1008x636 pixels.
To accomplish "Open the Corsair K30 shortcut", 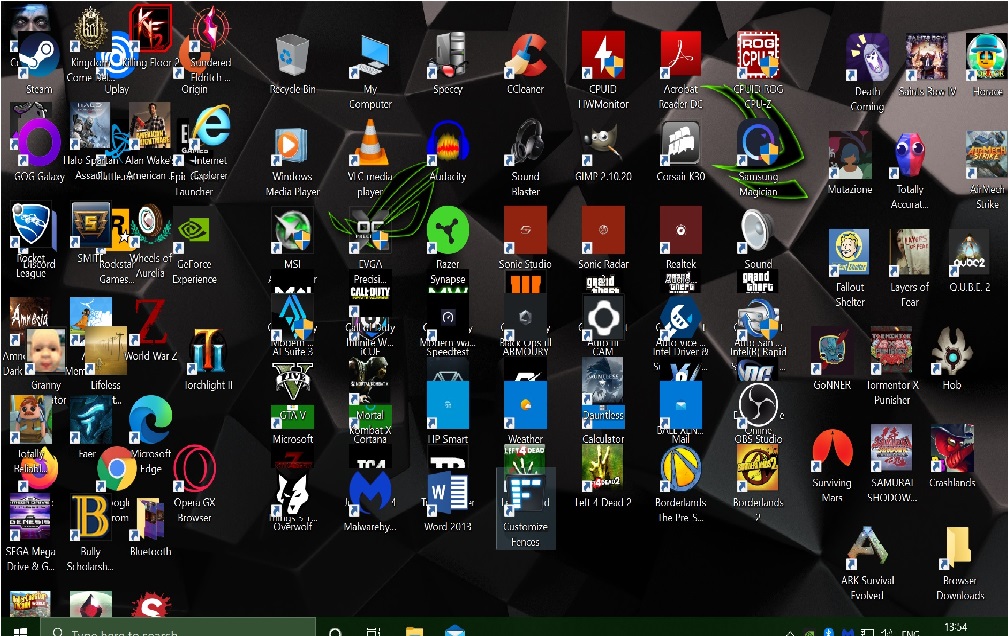I will click(x=681, y=143).
